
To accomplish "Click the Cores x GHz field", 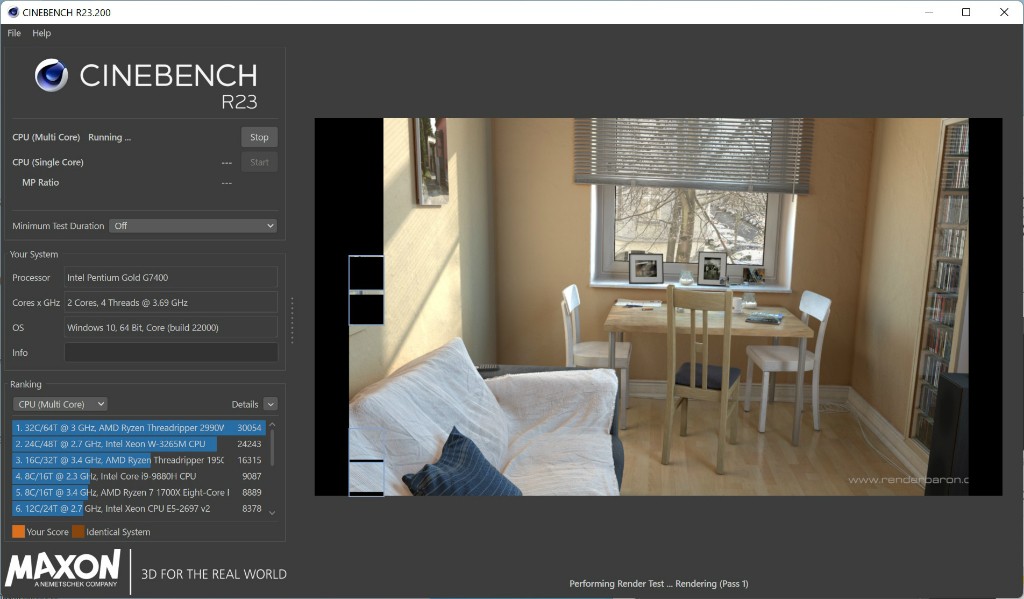I will (170, 302).
